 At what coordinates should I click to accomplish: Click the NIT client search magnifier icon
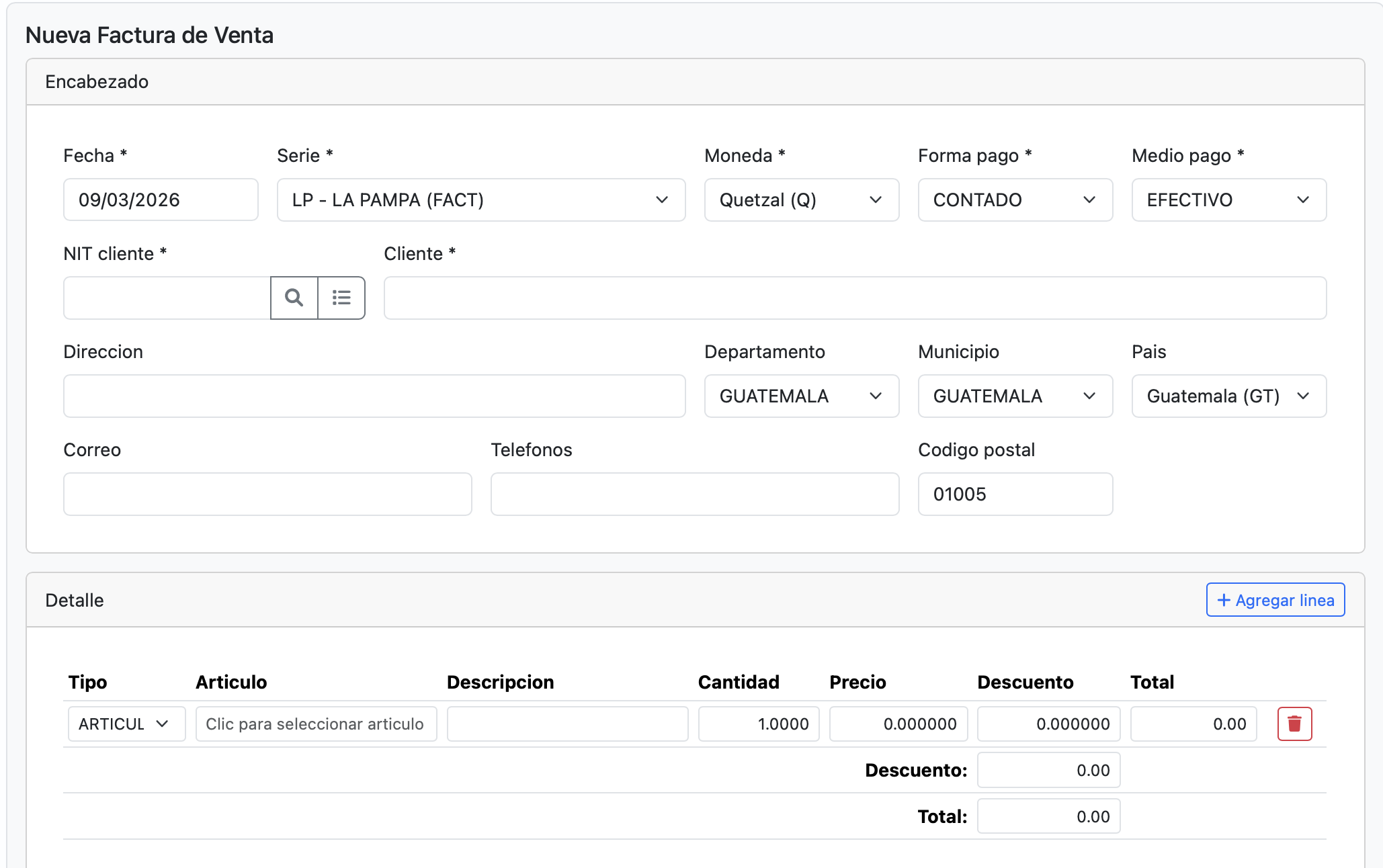point(294,298)
